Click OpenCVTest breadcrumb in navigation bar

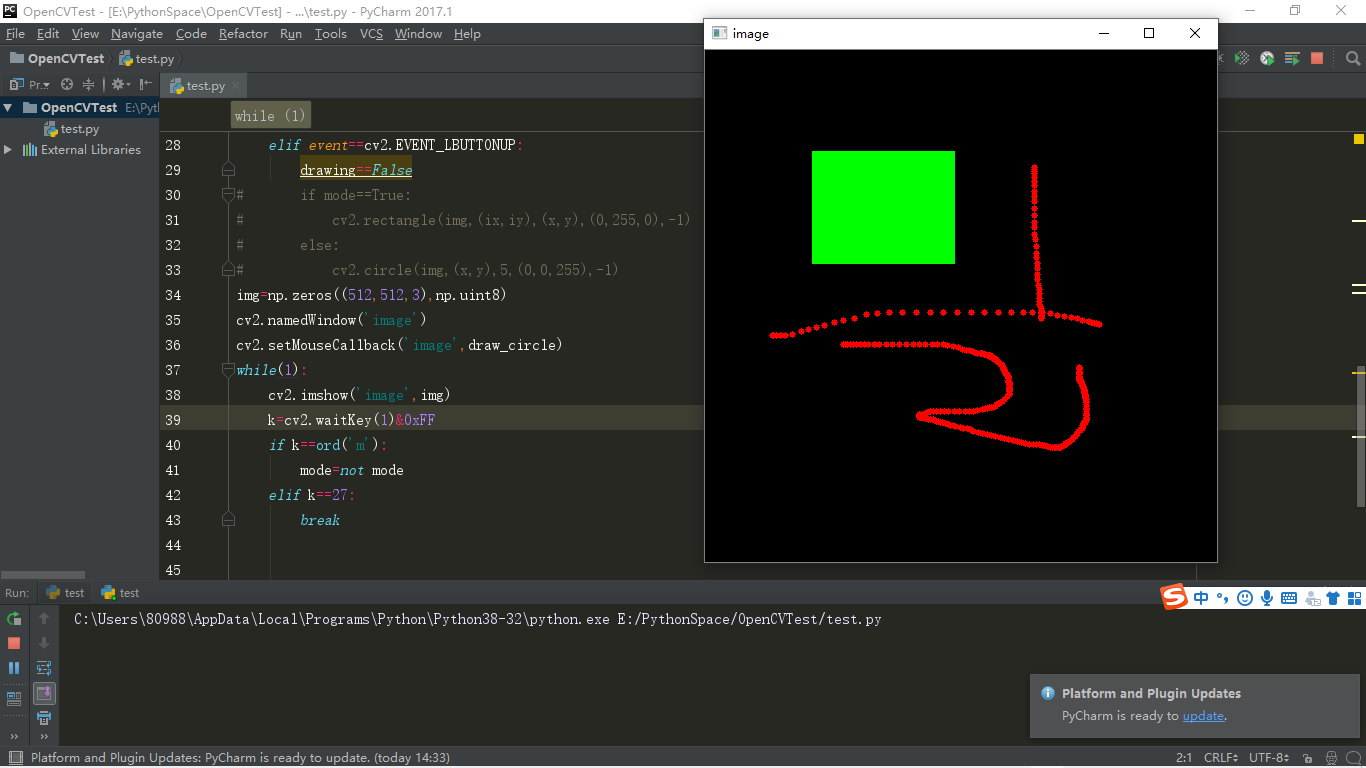tap(57, 59)
